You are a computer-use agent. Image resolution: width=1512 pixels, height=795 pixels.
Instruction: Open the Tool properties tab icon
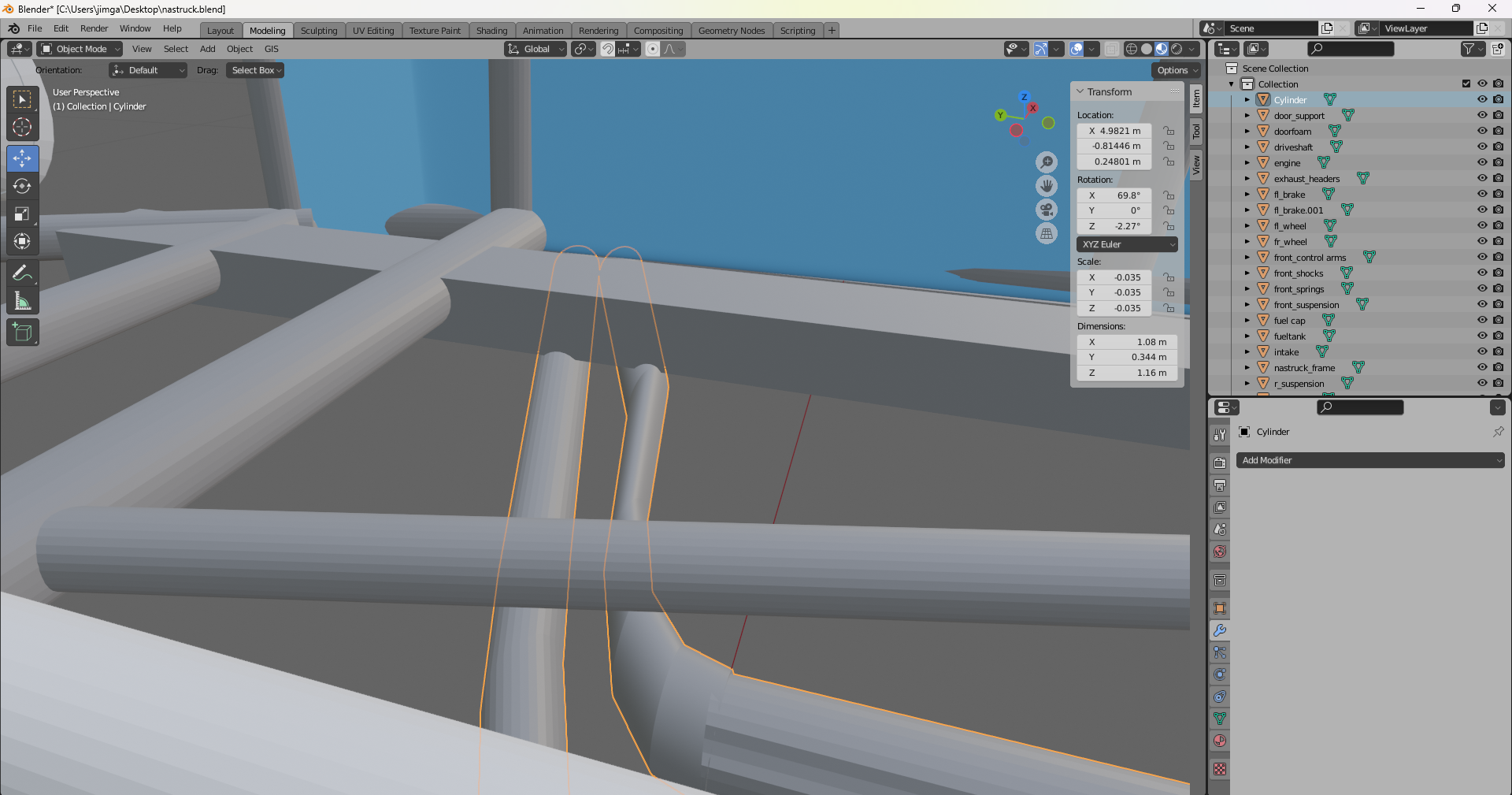click(1220, 435)
